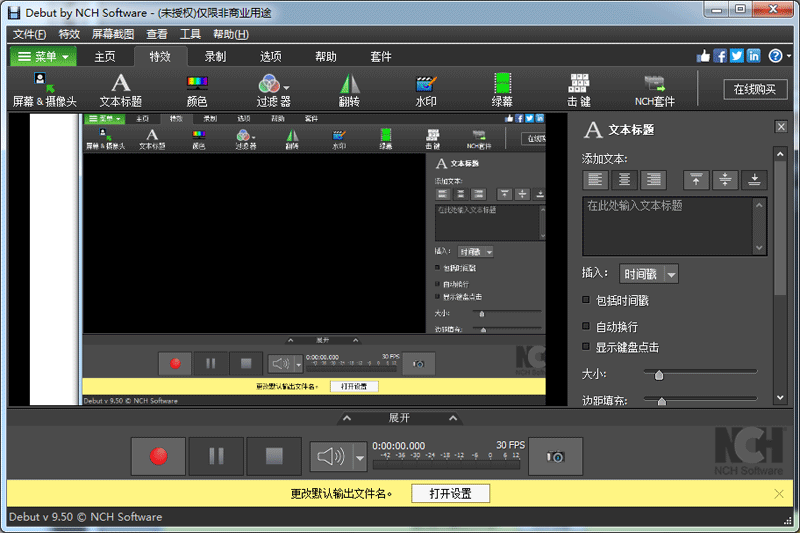The image size is (800, 533).
Task: Open the audio options dropdown arrow
Action: [360, 456]
